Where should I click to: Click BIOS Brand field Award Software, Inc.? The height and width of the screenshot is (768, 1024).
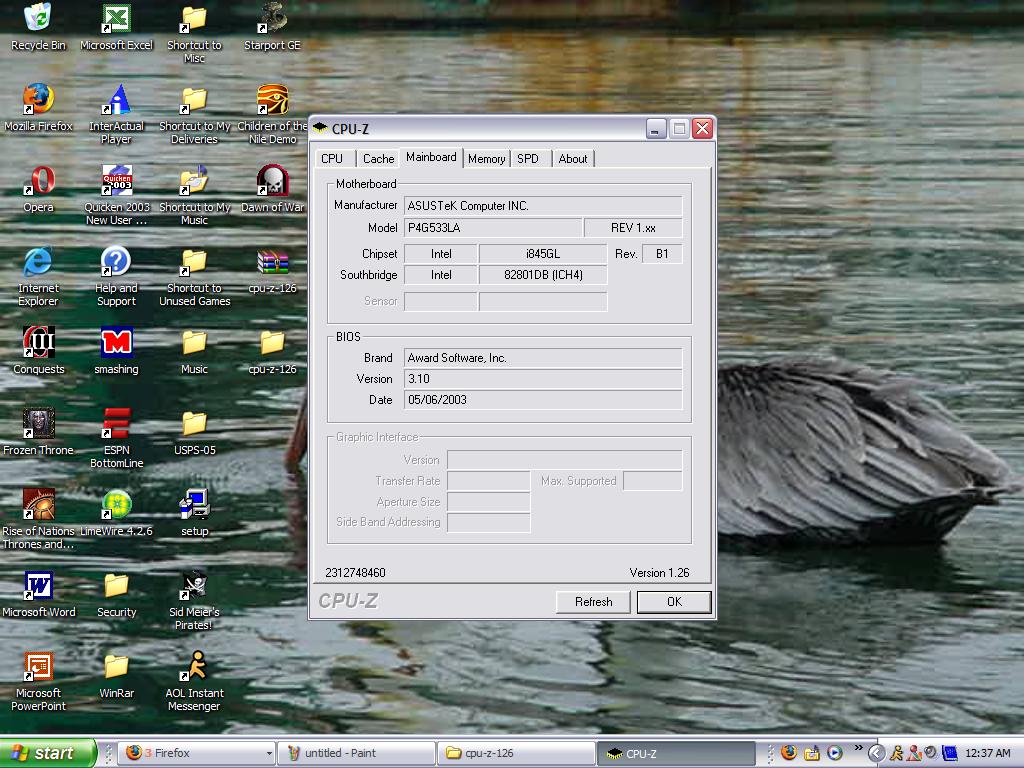click(x=543, y=358)
